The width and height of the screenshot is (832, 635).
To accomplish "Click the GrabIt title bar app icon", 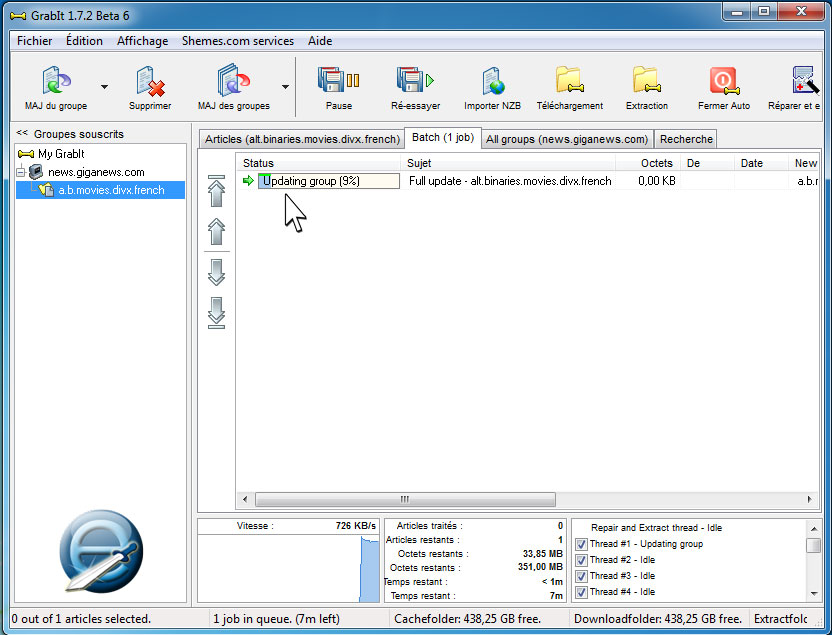I will (x=18, y=16).
